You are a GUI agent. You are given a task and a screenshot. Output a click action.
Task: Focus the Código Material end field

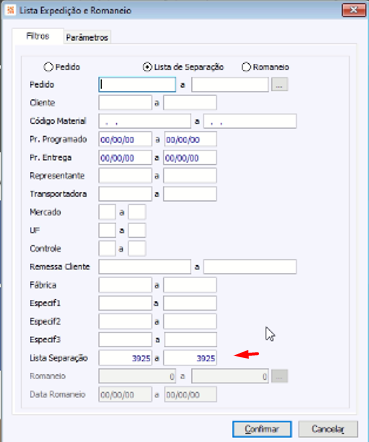click(x=250, y=121)
